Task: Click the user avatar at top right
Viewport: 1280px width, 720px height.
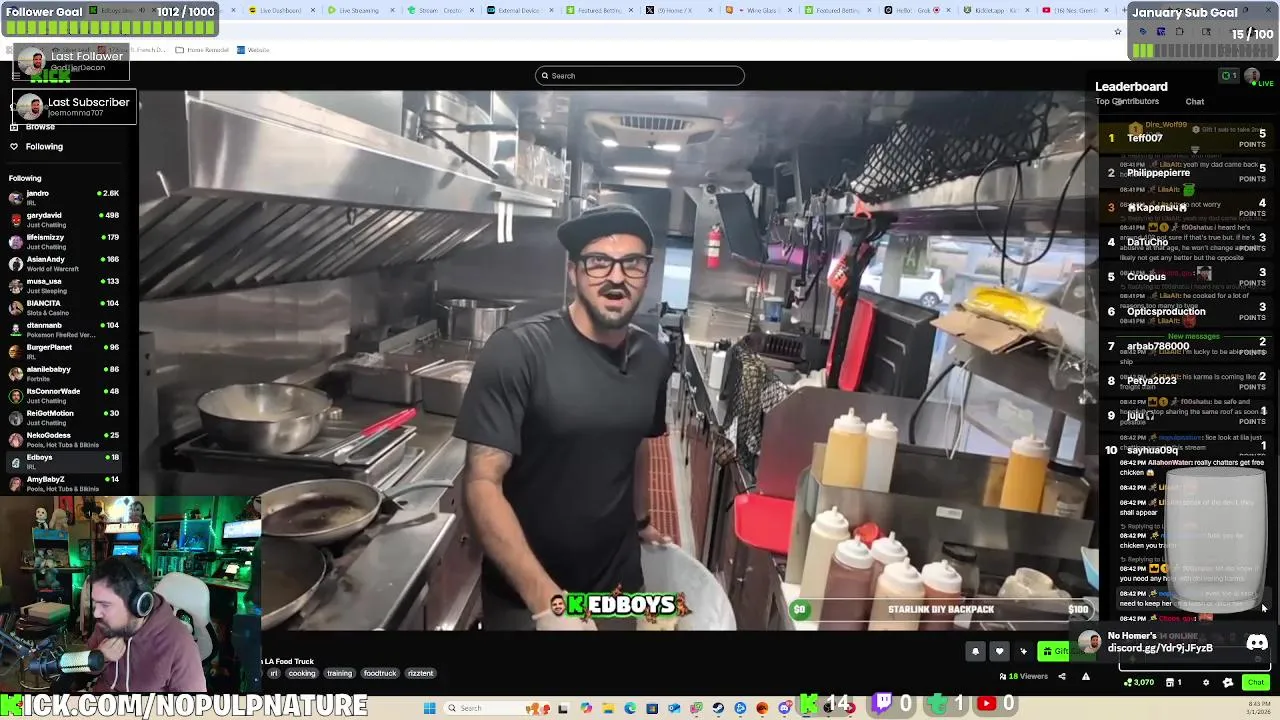Action: [x=1251, y=76]
